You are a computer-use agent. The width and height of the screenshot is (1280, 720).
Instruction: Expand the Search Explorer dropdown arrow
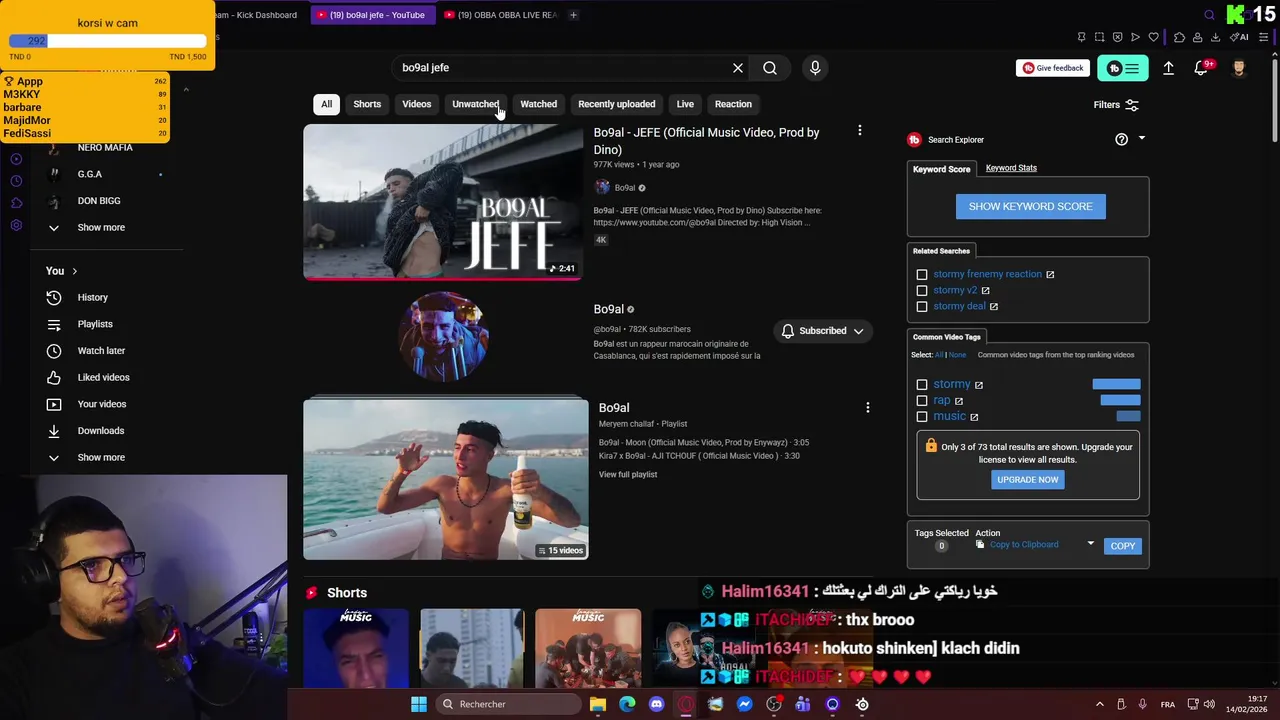tap(1142, 139)
